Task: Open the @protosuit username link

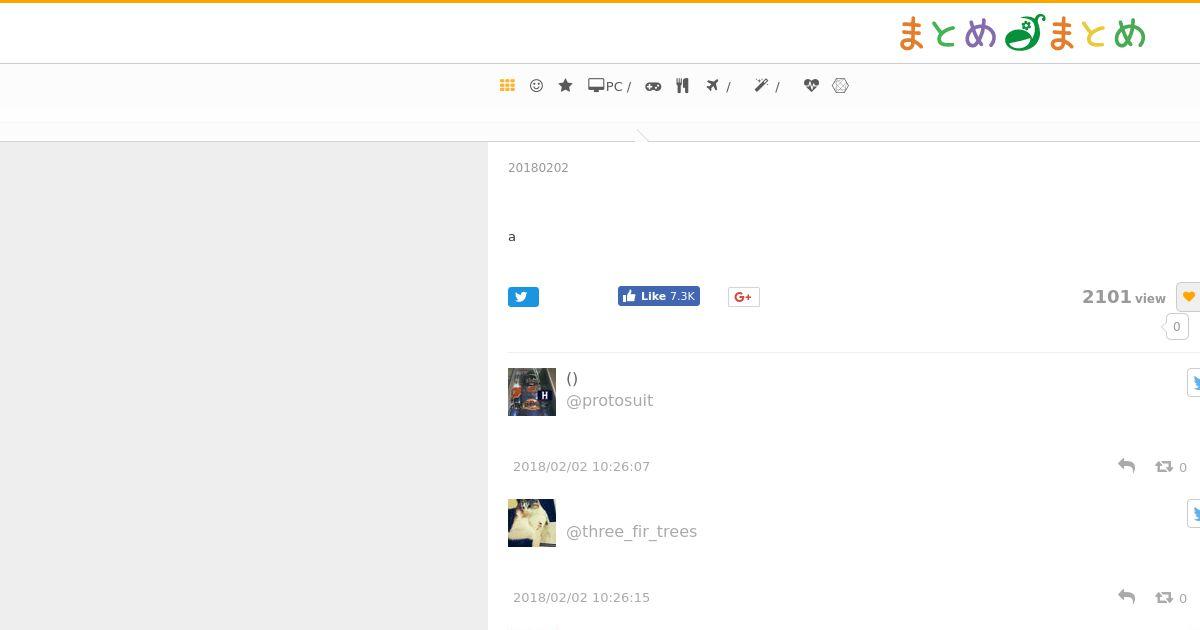Action: pyautogui.click(x=609, y=400)
